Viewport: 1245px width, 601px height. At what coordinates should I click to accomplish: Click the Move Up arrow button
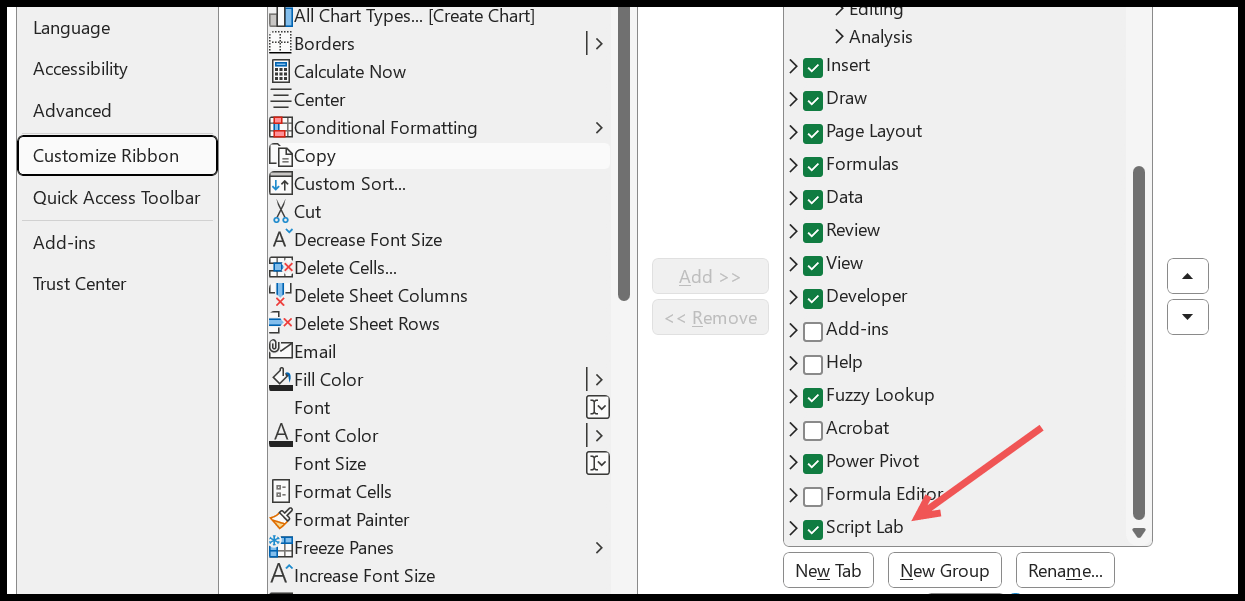click(1188, 276)
